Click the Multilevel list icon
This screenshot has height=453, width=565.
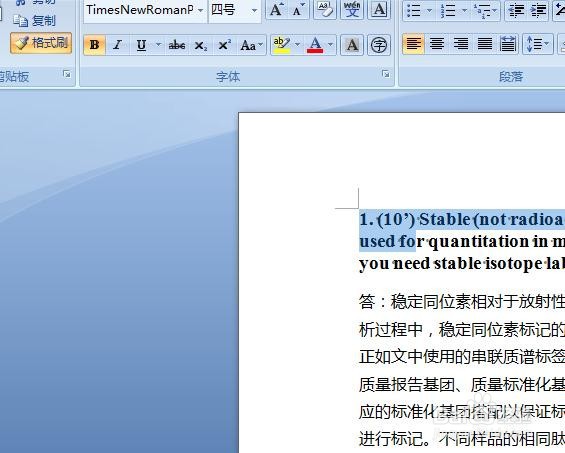click(x=482, y=11)
